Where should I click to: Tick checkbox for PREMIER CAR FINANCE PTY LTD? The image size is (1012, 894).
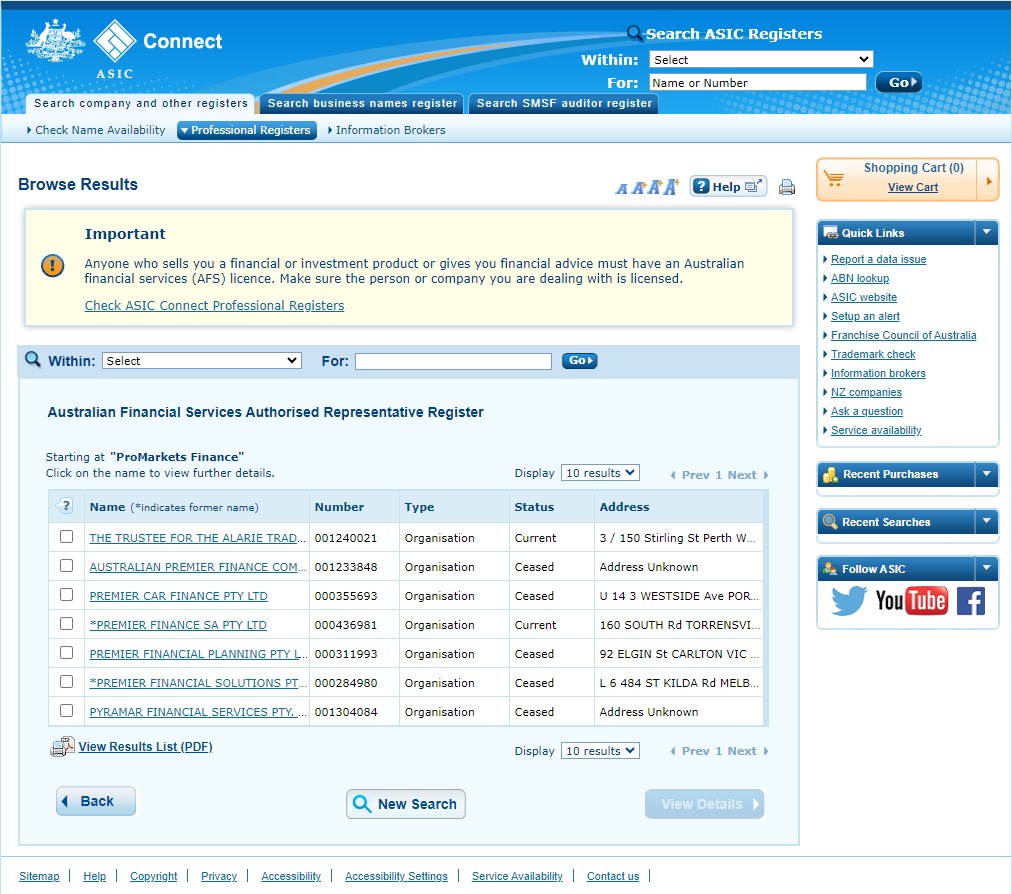(66, 595)
